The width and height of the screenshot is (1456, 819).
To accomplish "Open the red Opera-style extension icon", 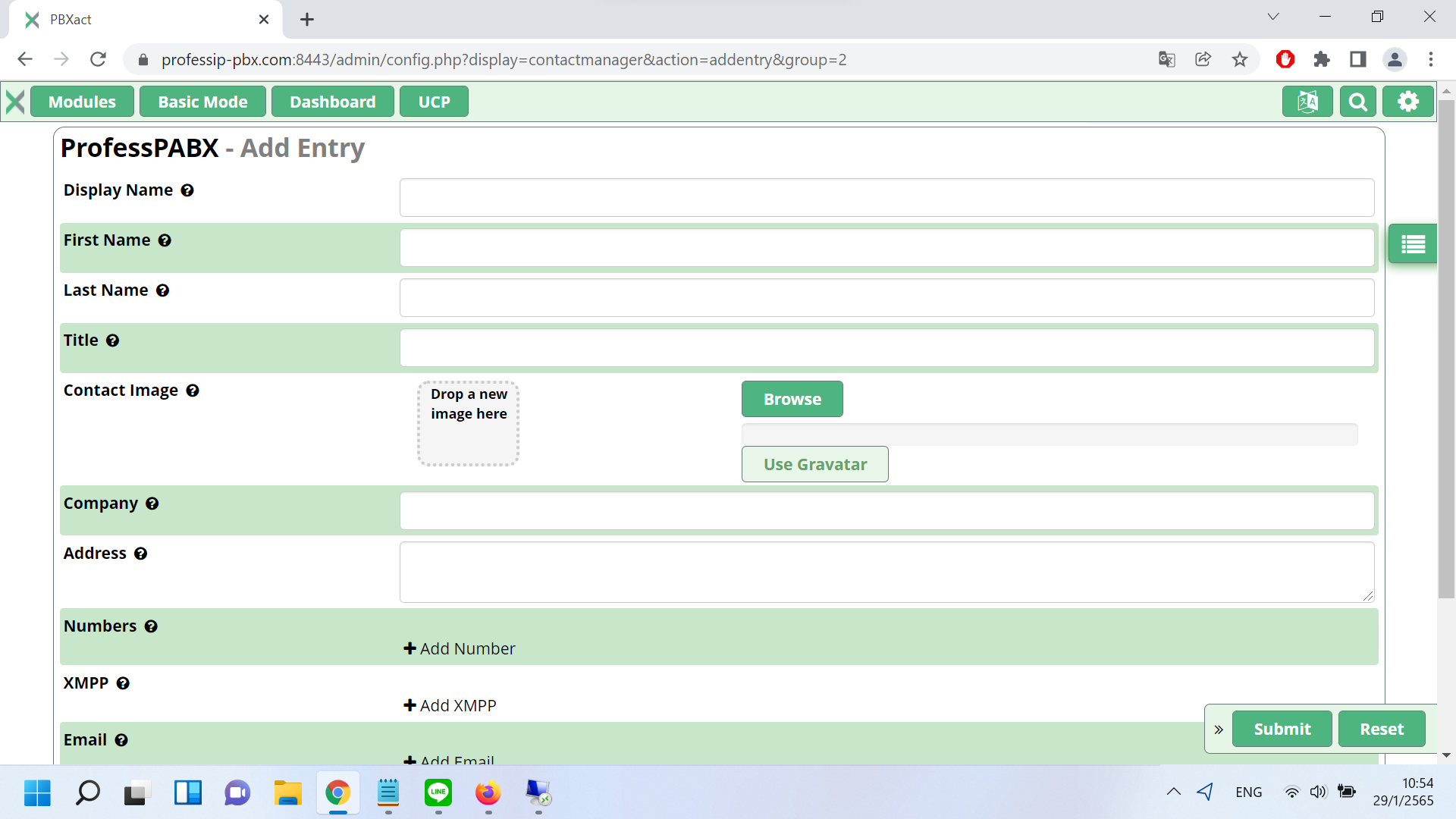I will pyautogui.click(x=1285, y=59).
